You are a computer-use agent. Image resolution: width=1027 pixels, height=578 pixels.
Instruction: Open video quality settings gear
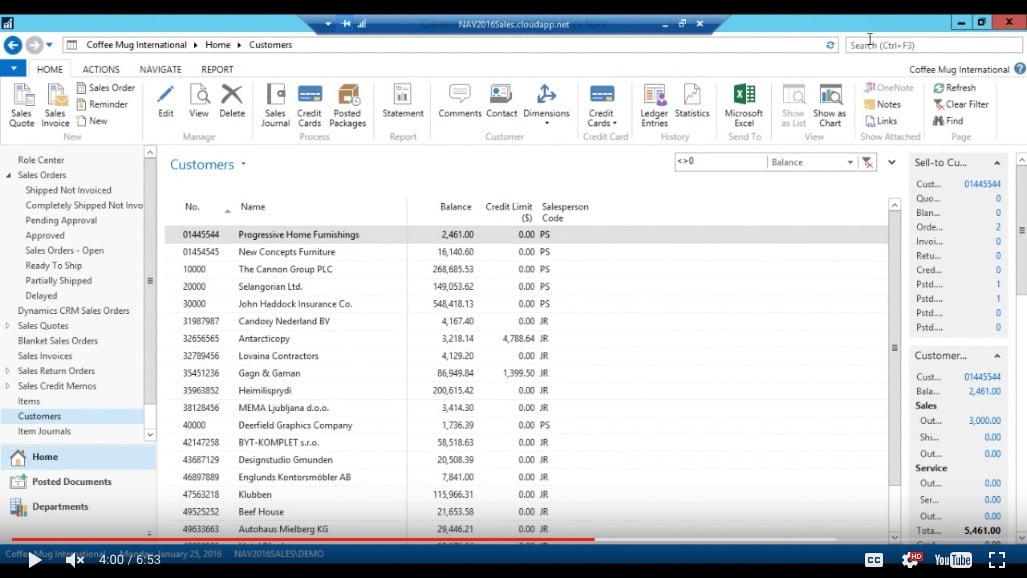(x=910, y=560)
